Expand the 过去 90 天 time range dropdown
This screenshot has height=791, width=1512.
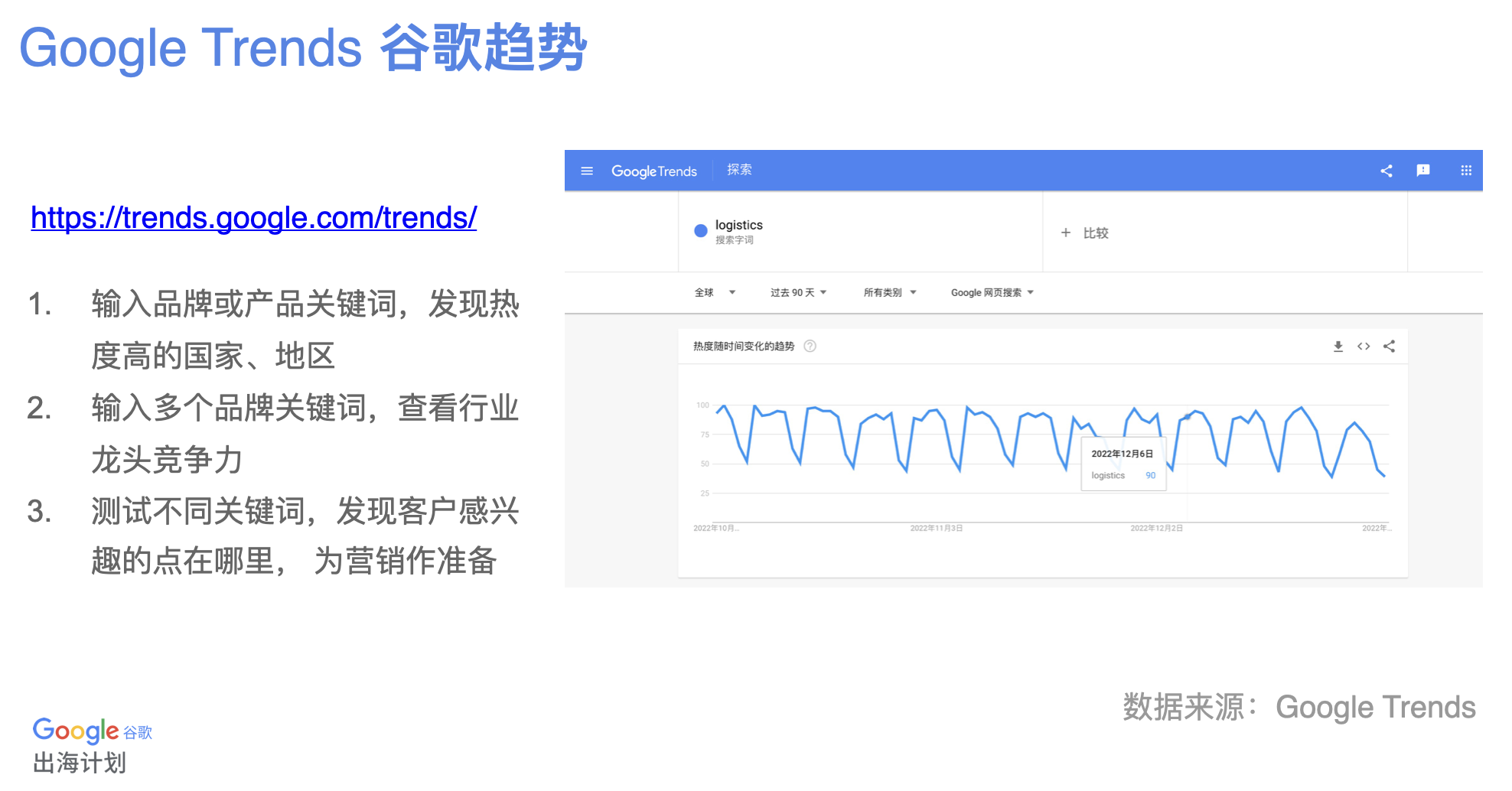[x=798, y=292]
